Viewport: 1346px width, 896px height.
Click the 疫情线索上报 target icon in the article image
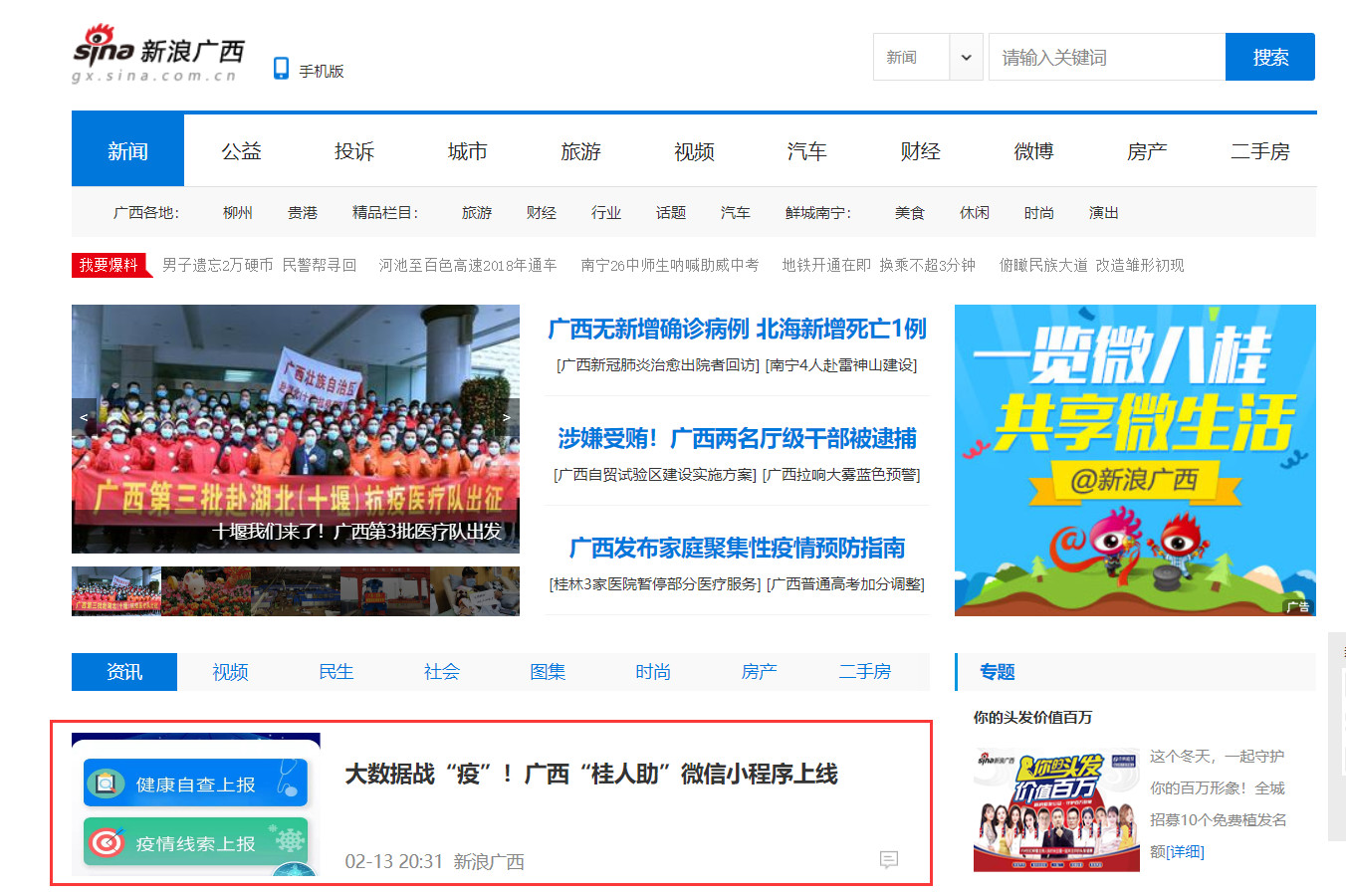click(105, 843)
